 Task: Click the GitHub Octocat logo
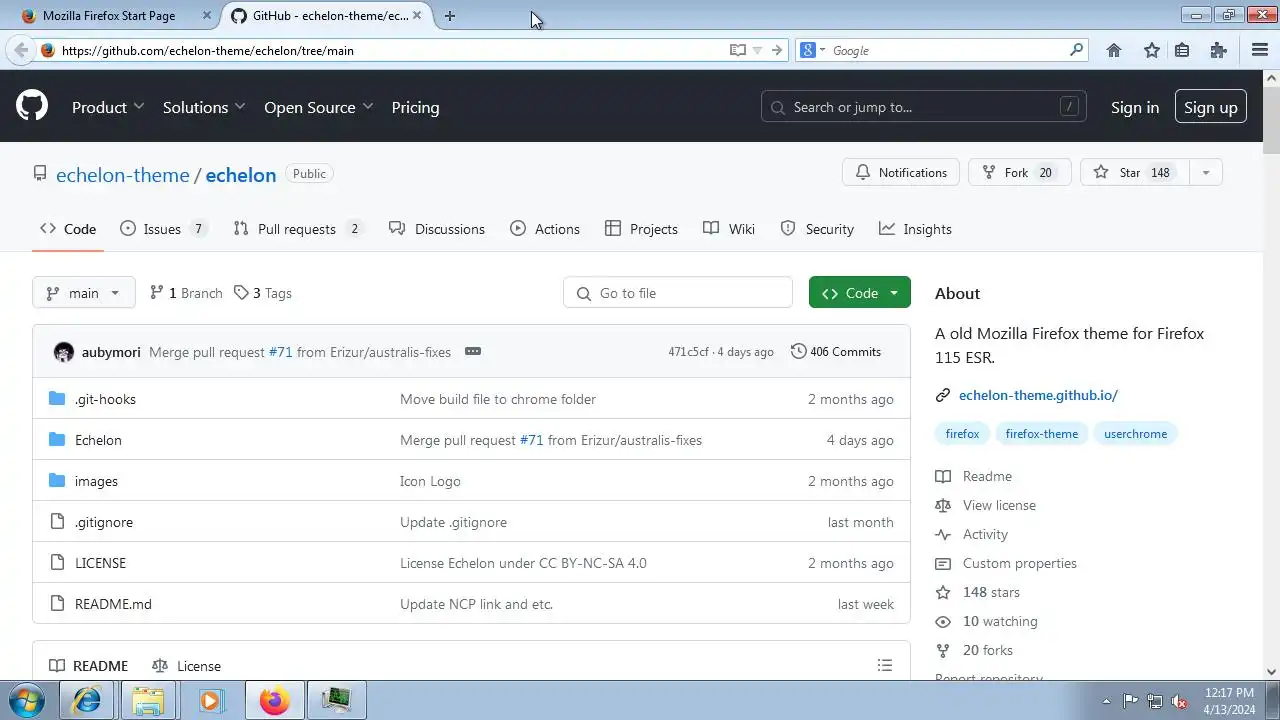pos(32,106)
